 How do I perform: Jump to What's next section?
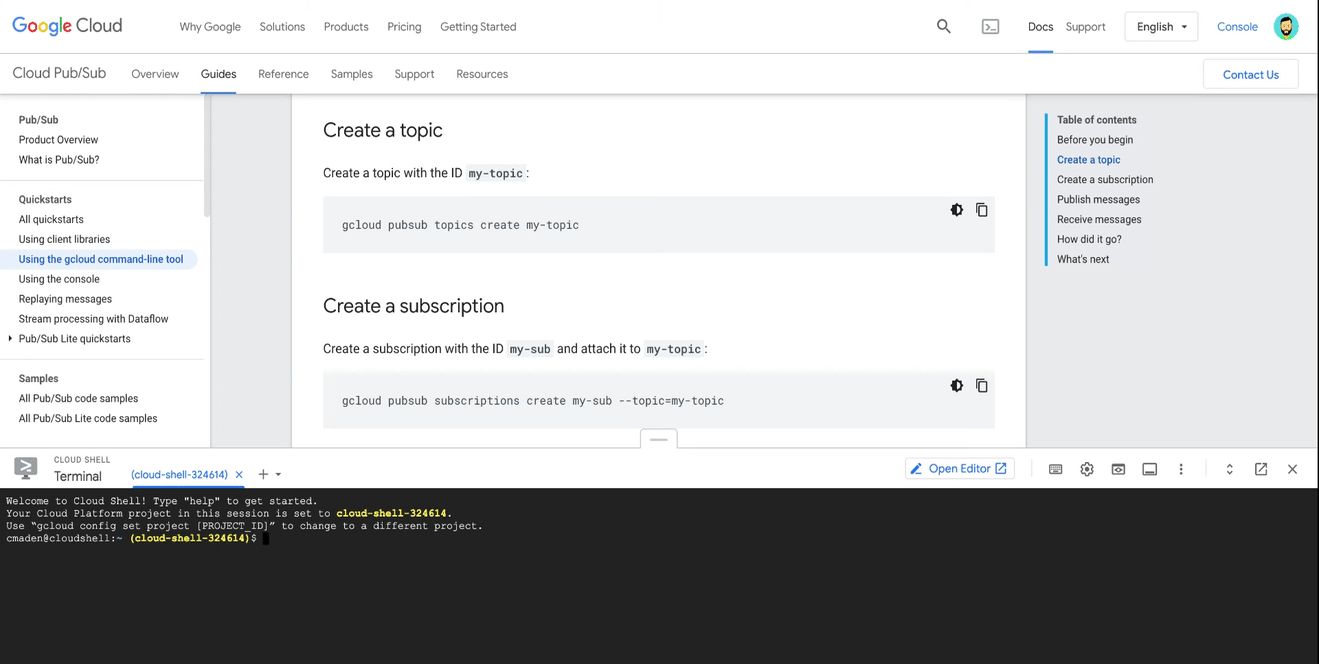1083,260
